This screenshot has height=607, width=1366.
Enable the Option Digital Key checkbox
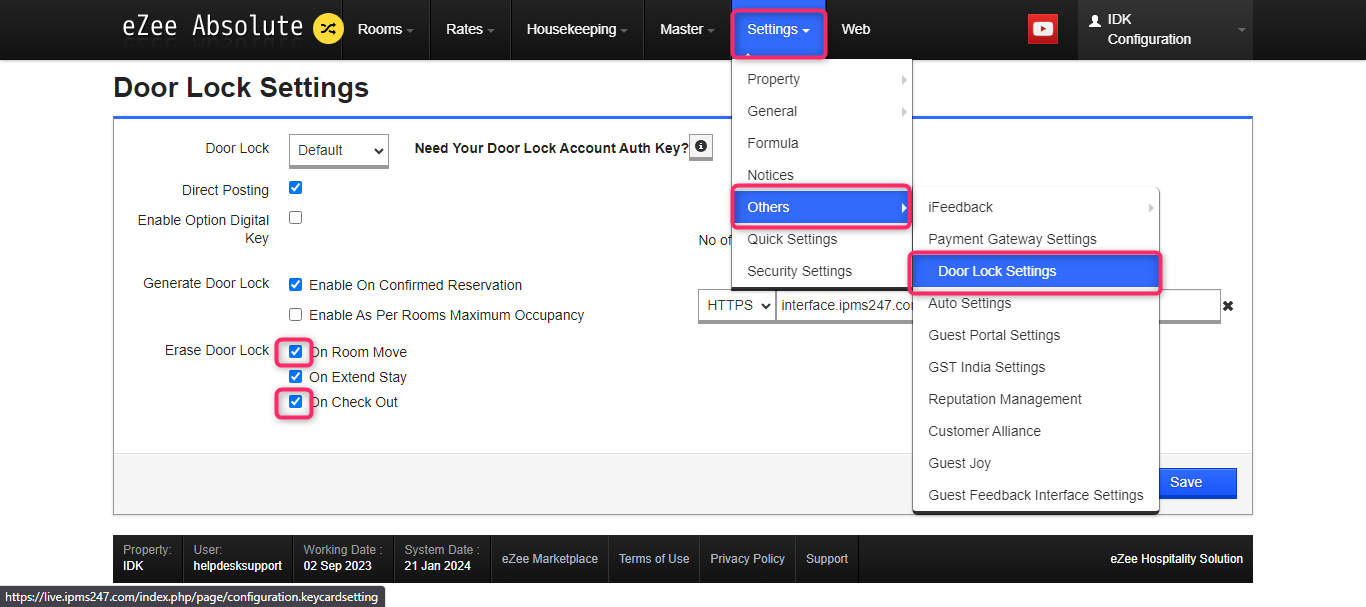295,217
